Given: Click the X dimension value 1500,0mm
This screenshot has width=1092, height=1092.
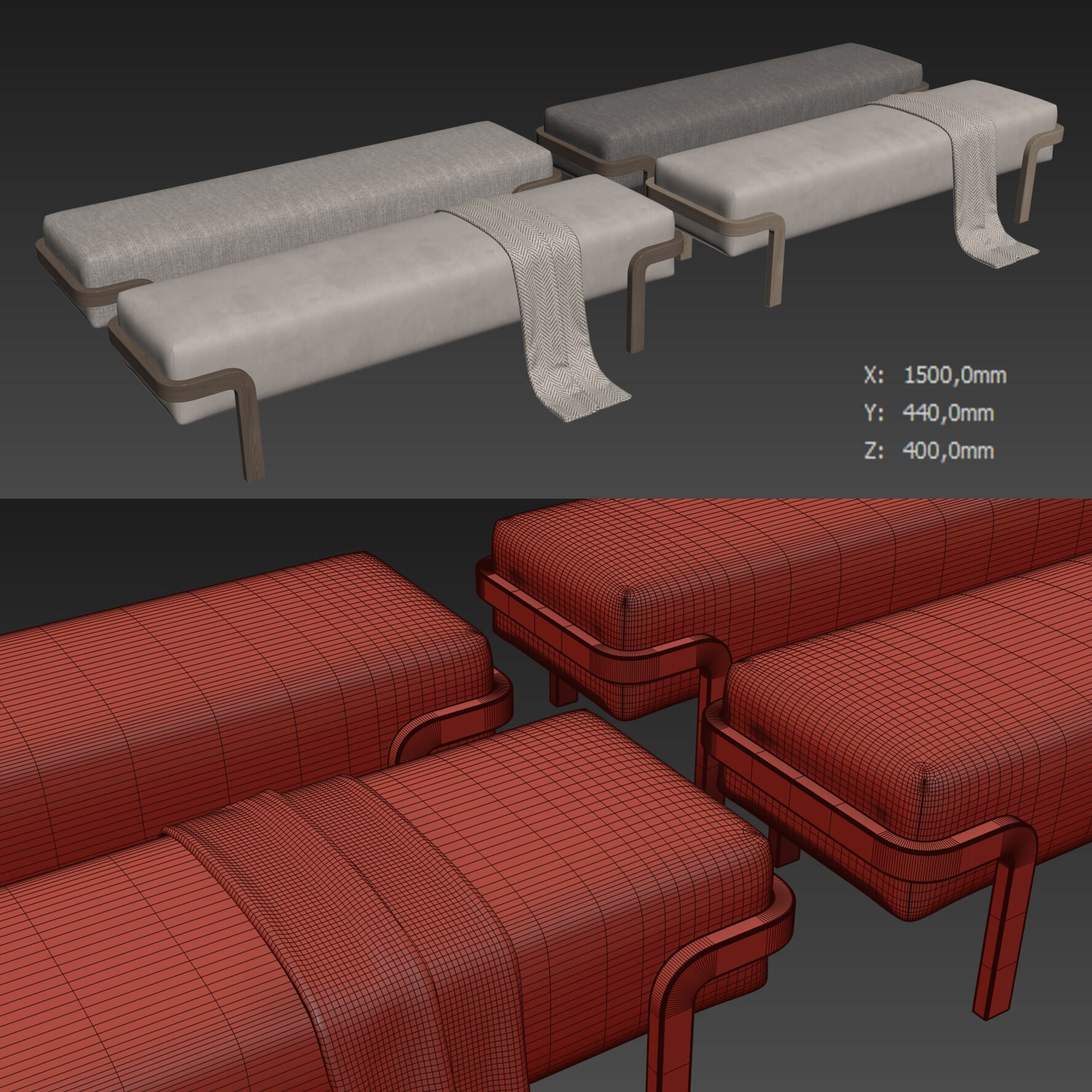Looking at the screenshot, I should coord(955,375).
